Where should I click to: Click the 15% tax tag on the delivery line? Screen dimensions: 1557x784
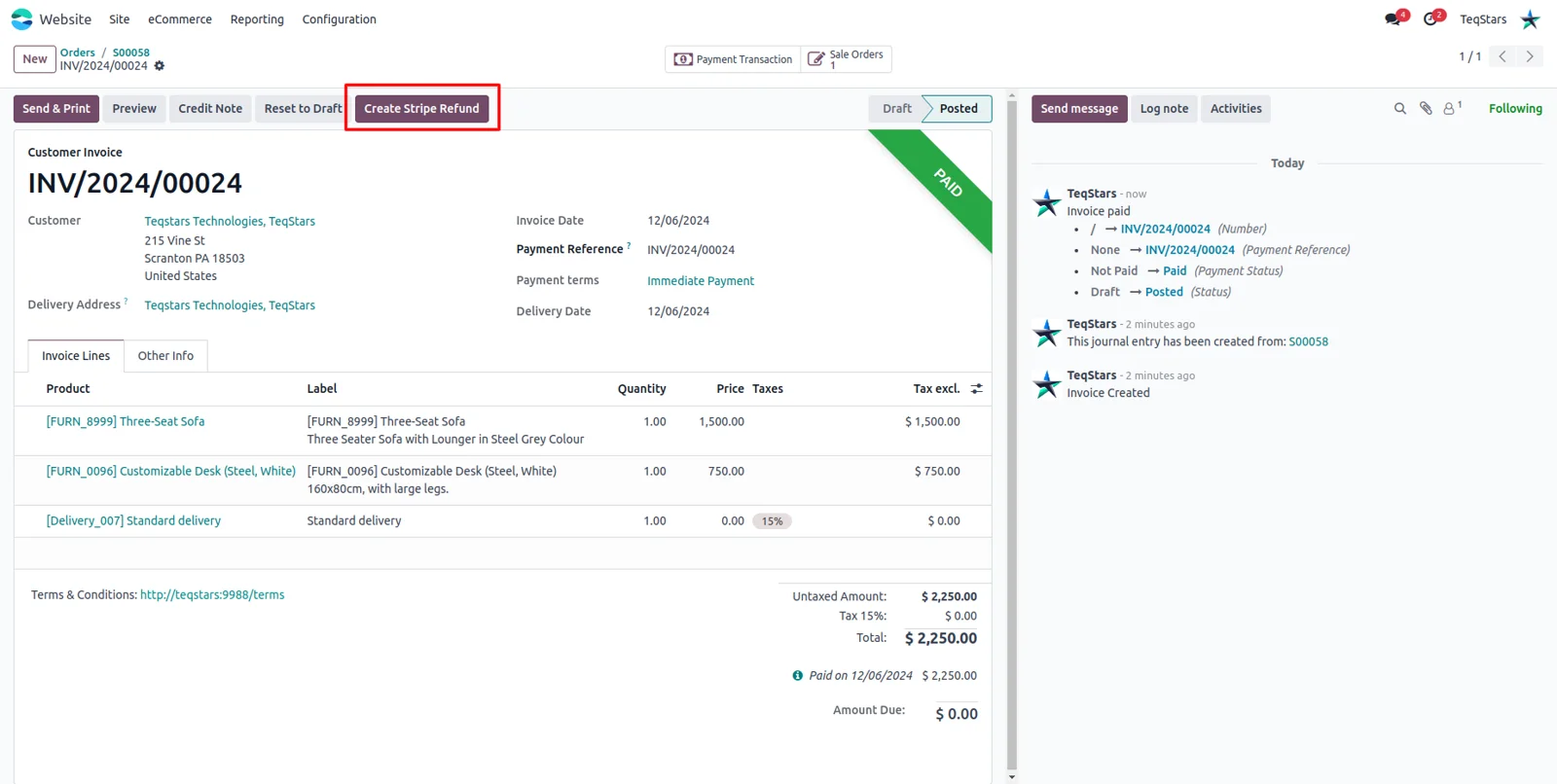click(772, 521)
